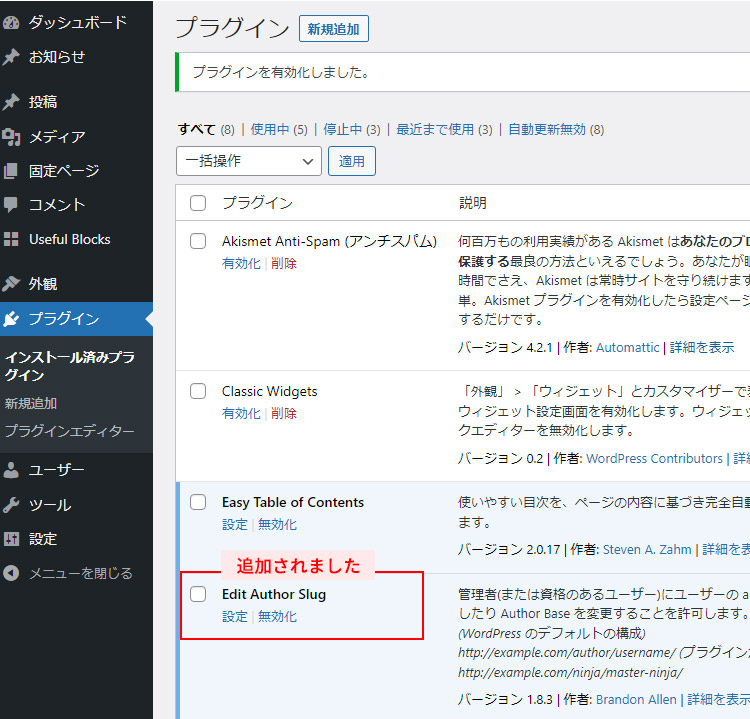Click the プラグイン plug icon

tap(11, 319)
